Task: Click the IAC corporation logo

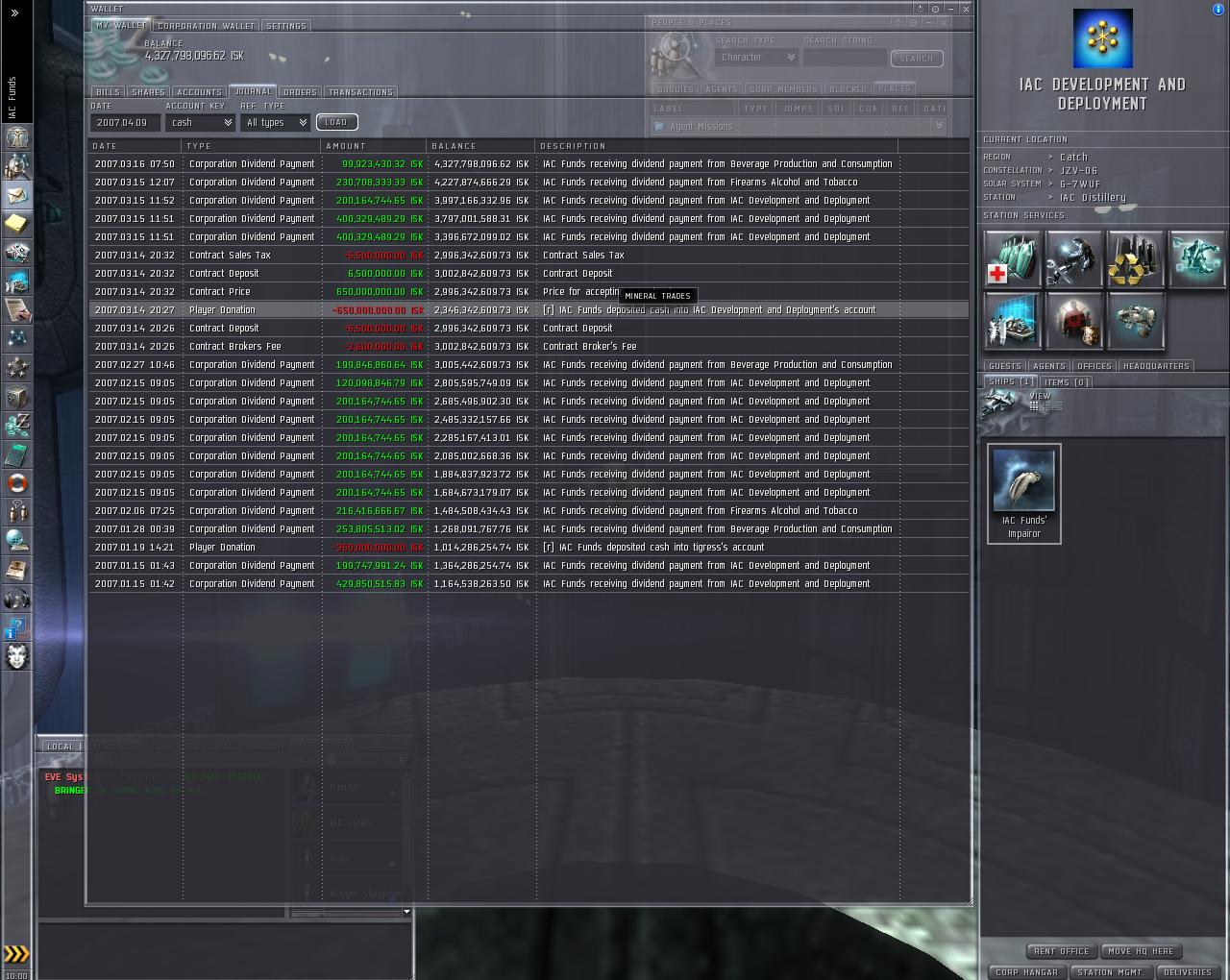Action: click(x=1102, y=38)
